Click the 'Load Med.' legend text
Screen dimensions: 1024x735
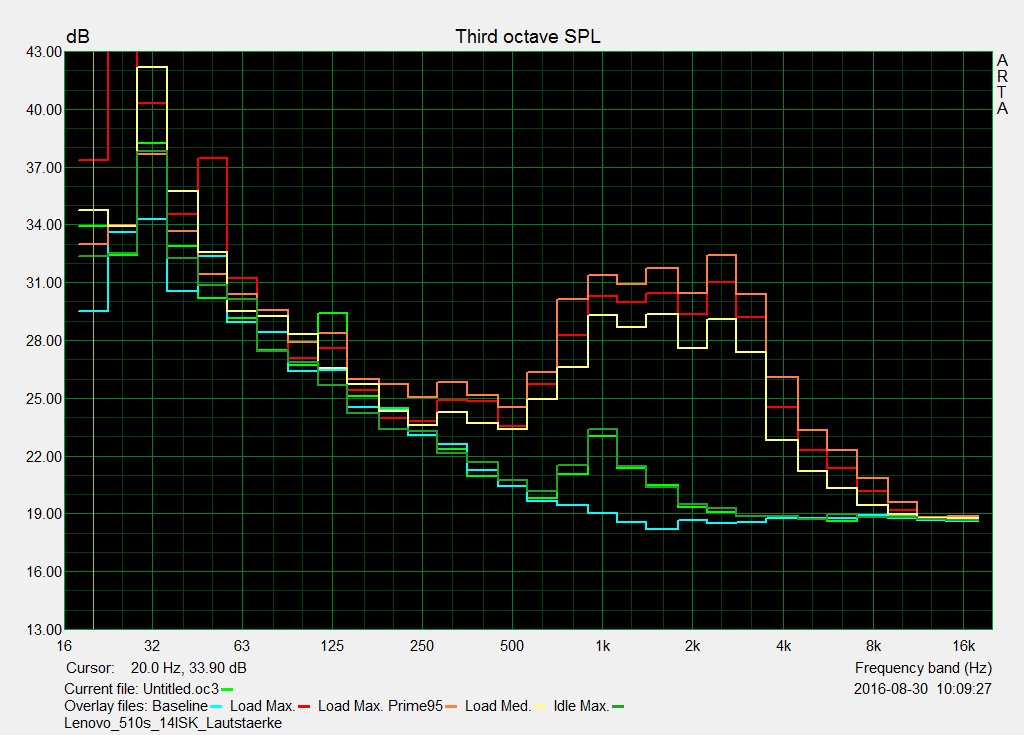coord(498,706)
